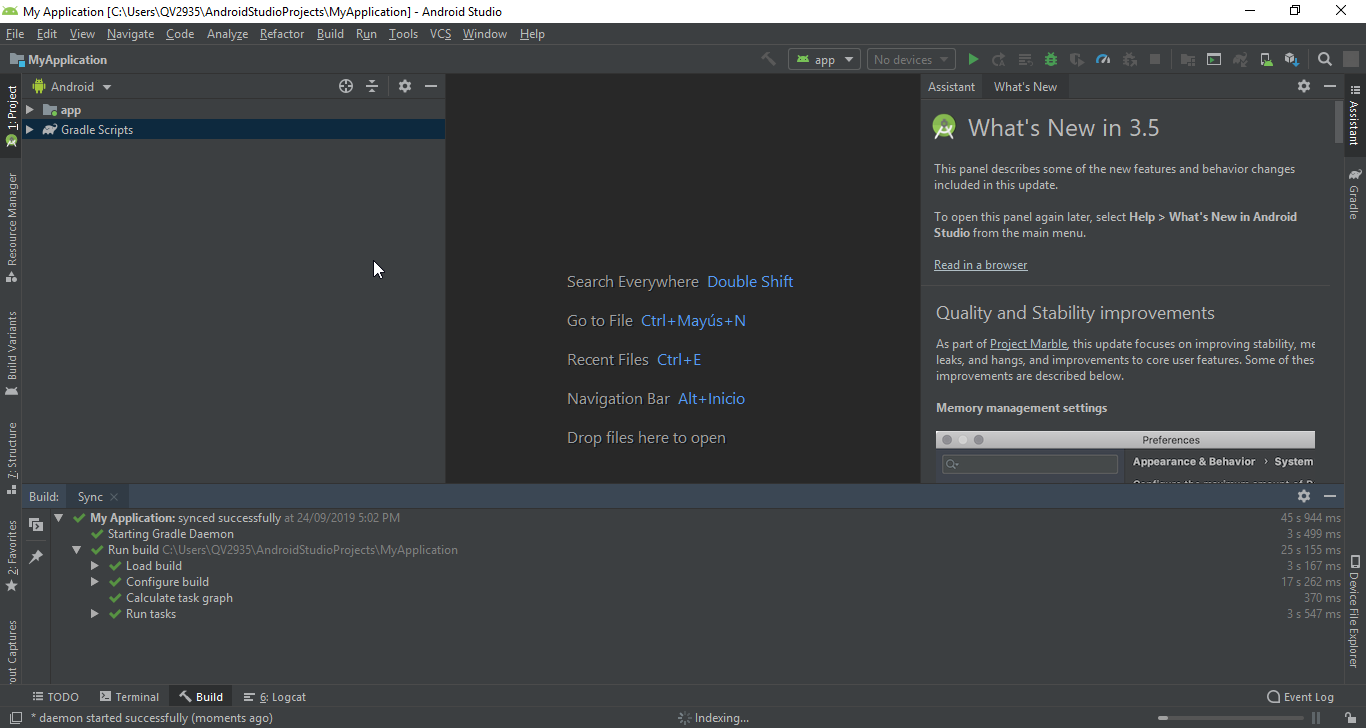Click the What's New panel vertical scrollbar
Image resolution: width=1366 pixels, height=728 pixels.
tap(1338, 124)
